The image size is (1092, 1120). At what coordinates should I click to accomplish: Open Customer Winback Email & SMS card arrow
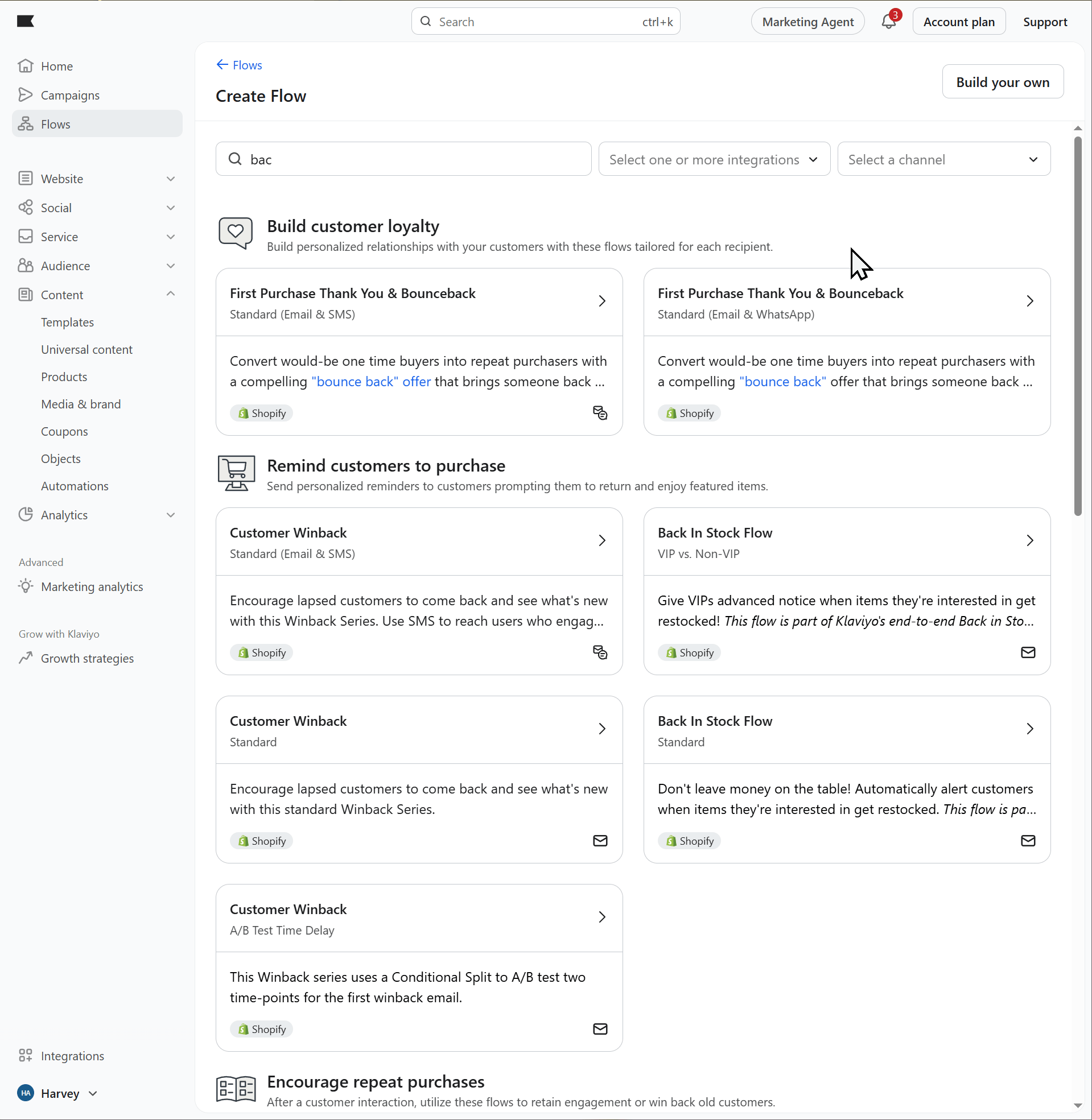[601, 540]
